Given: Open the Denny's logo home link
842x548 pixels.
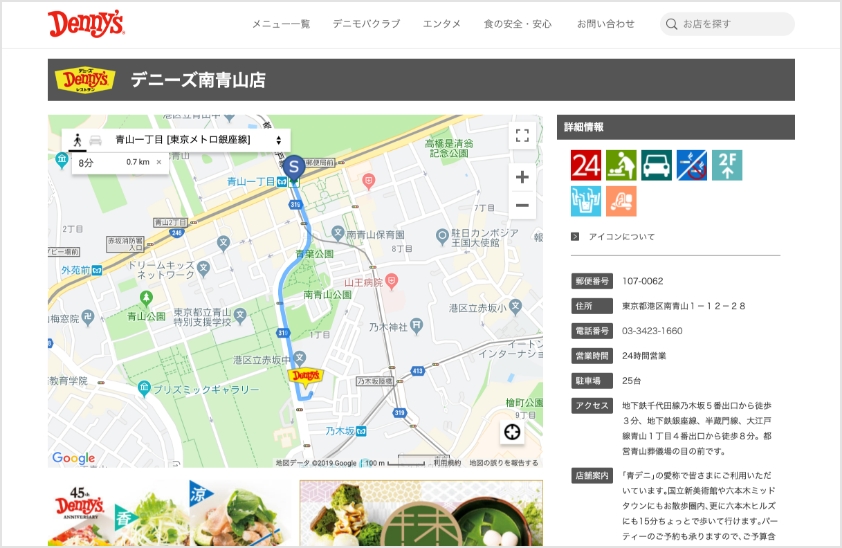Looking at the screenshot, I should pos(86,24).
